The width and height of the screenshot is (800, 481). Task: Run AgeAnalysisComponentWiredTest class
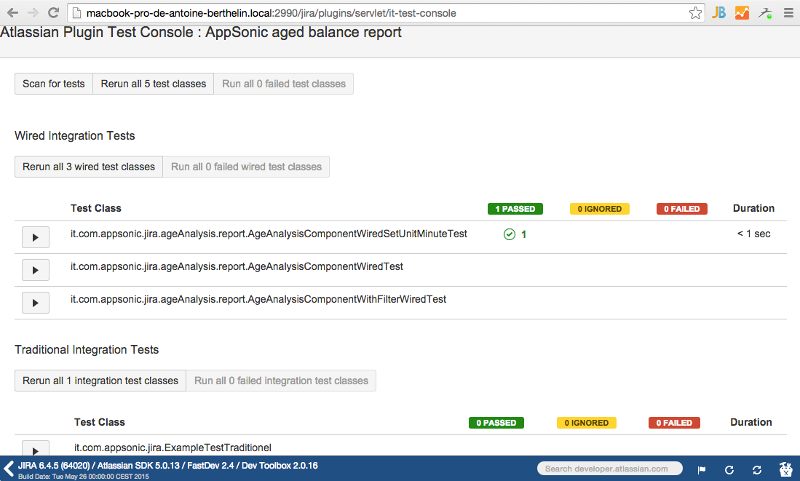[x=36, y=270]
